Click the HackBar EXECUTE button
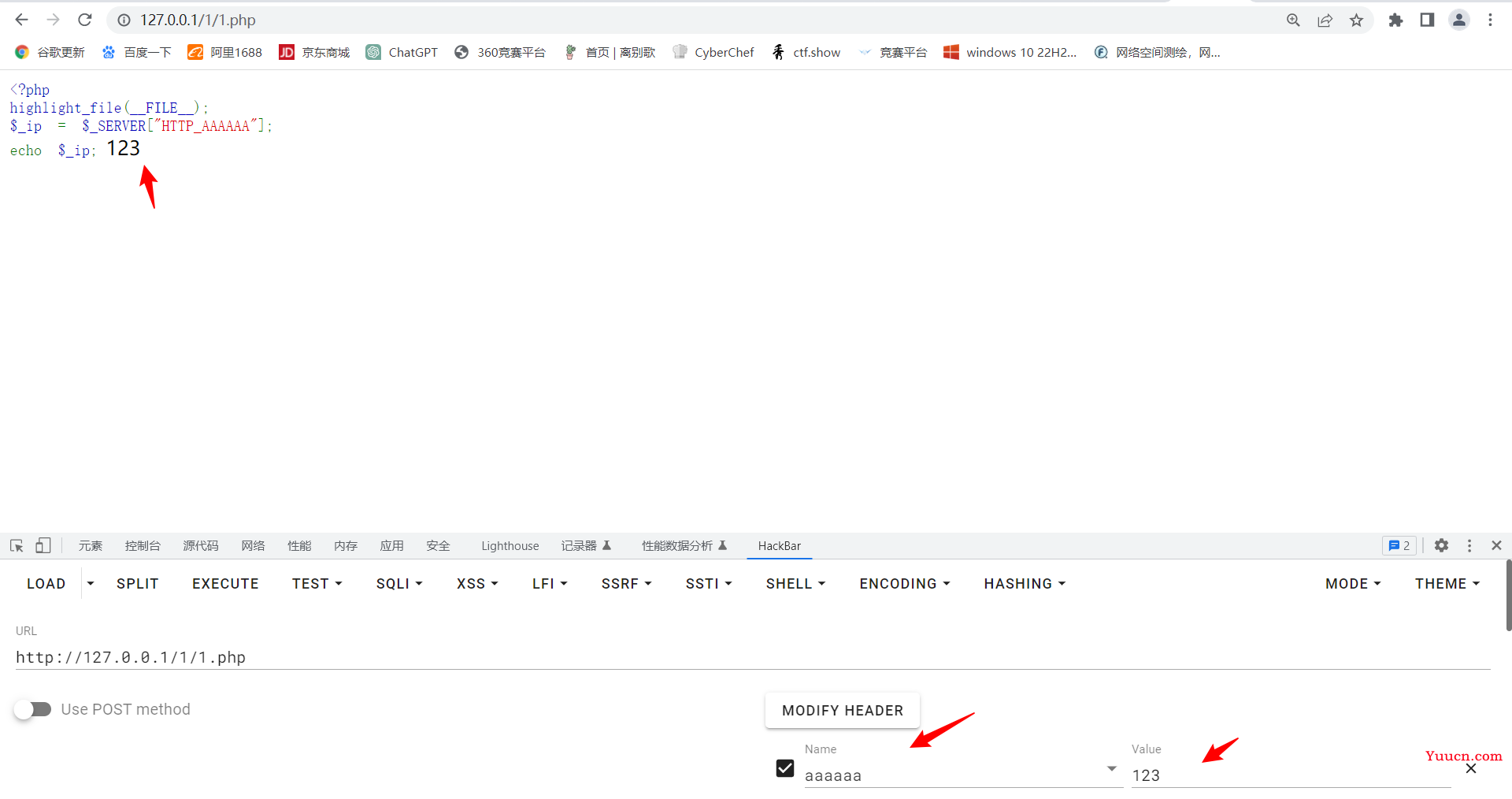The height and width of the screenshot is (799, 1512). tap(225, 584)
